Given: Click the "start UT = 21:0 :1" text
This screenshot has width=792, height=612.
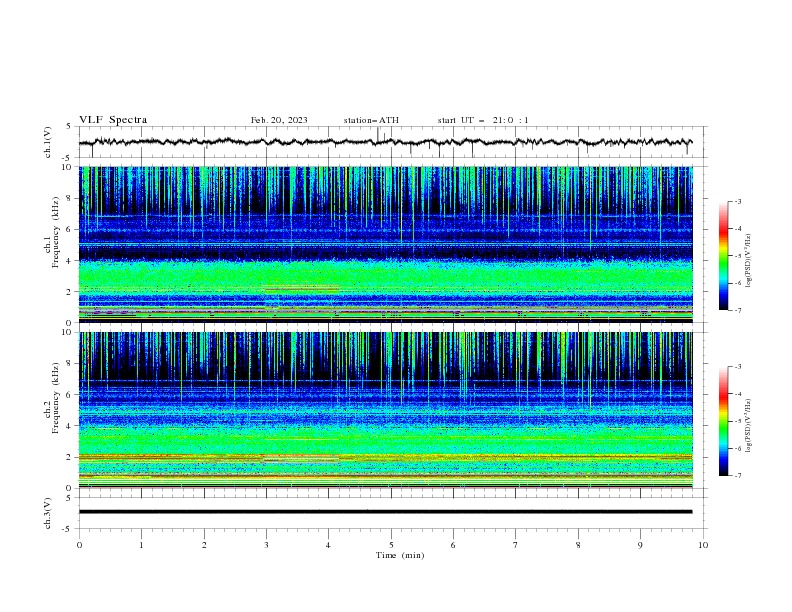Looking at the screenshot, I should pyautogui.click(x=483, y=120).
